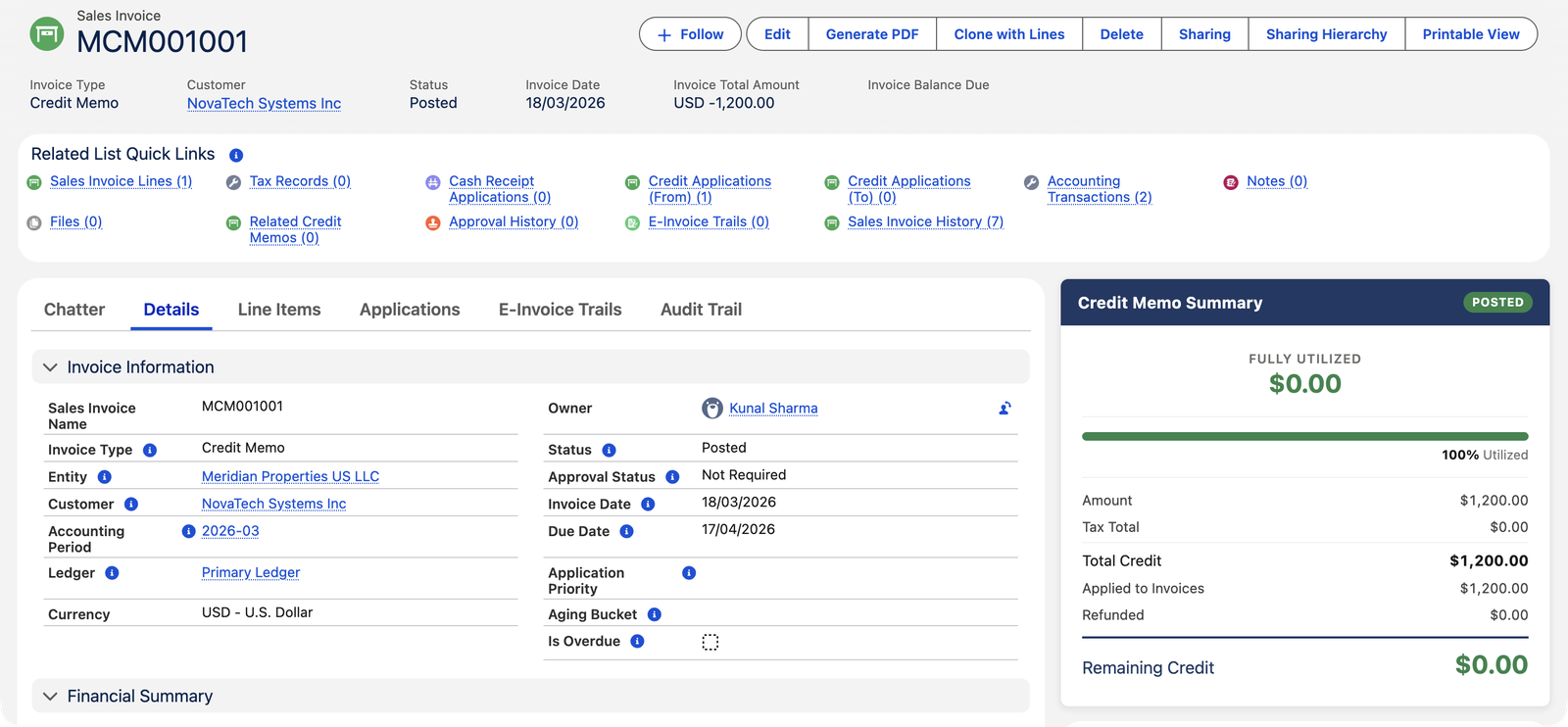Click the Due Date info icon
The width and height of the screenshot is (1568, 727).
[x=627, y=531]
